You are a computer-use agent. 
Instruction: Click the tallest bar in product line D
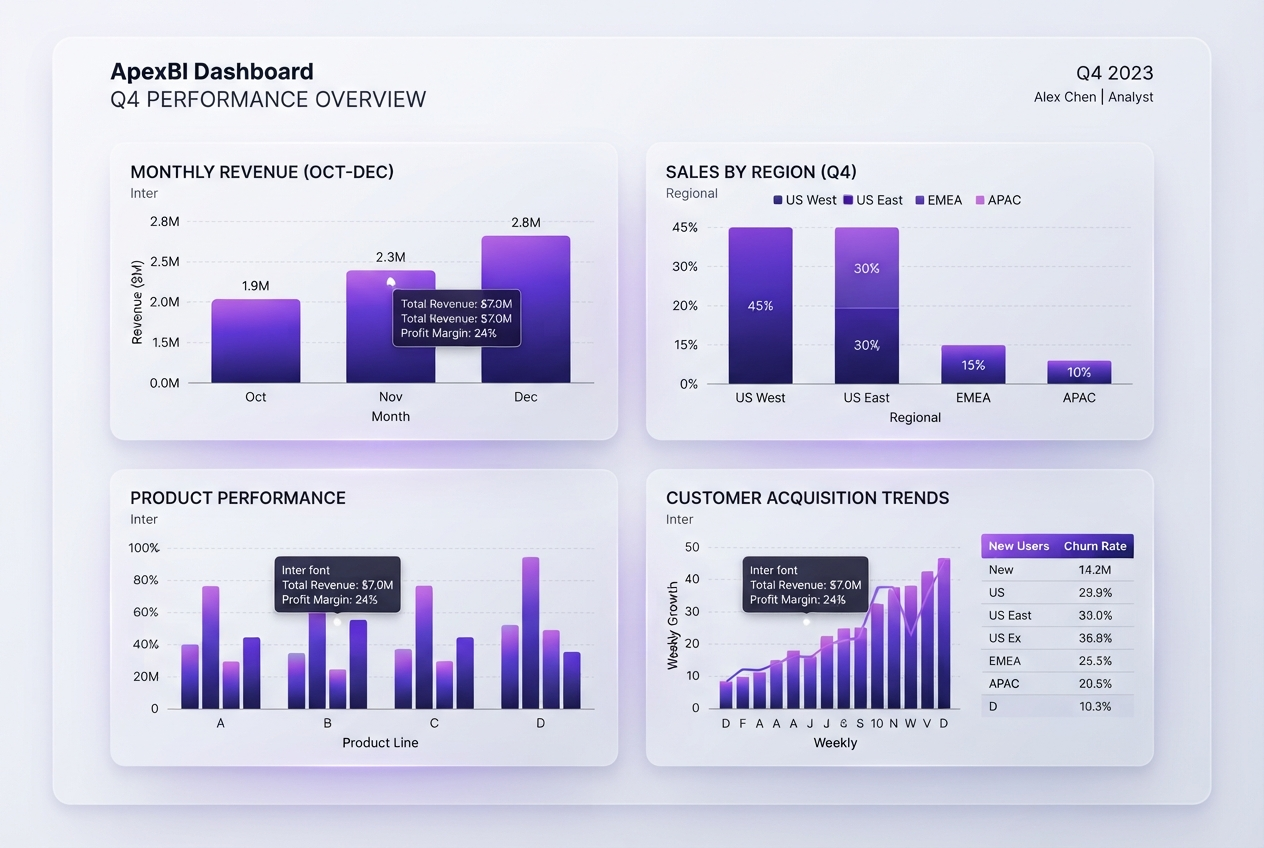tap(531, 633)
